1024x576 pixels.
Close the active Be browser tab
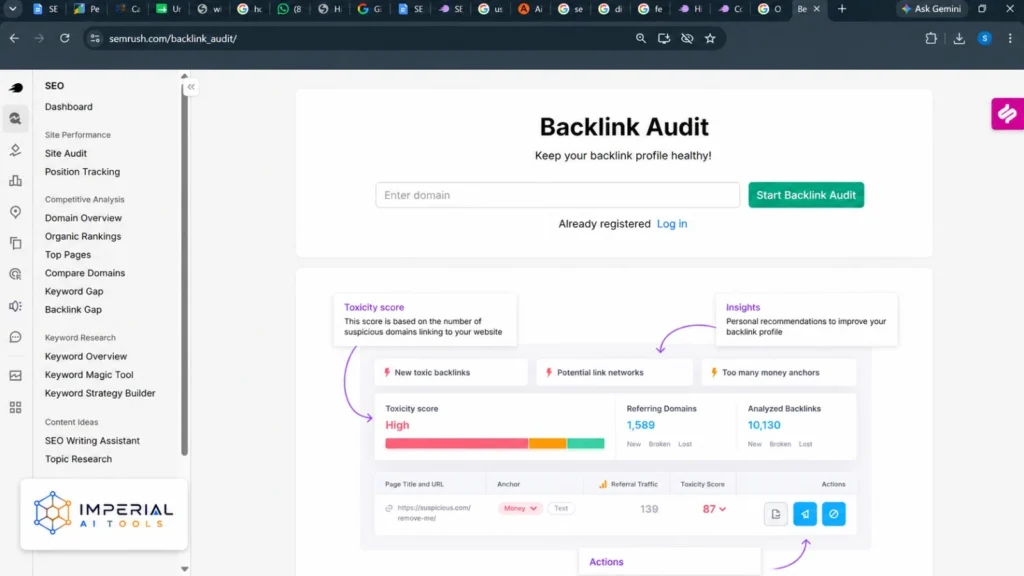[x=816, y=9]
